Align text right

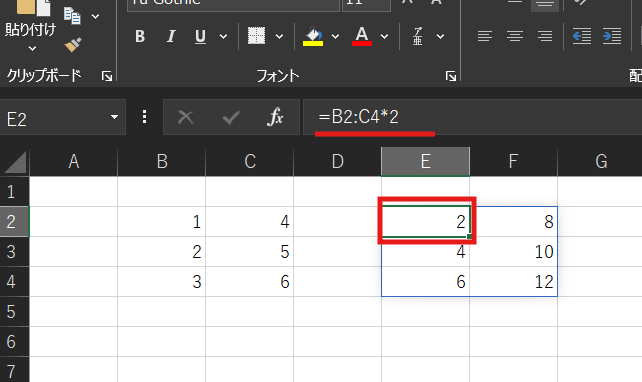tap(545, 36)
